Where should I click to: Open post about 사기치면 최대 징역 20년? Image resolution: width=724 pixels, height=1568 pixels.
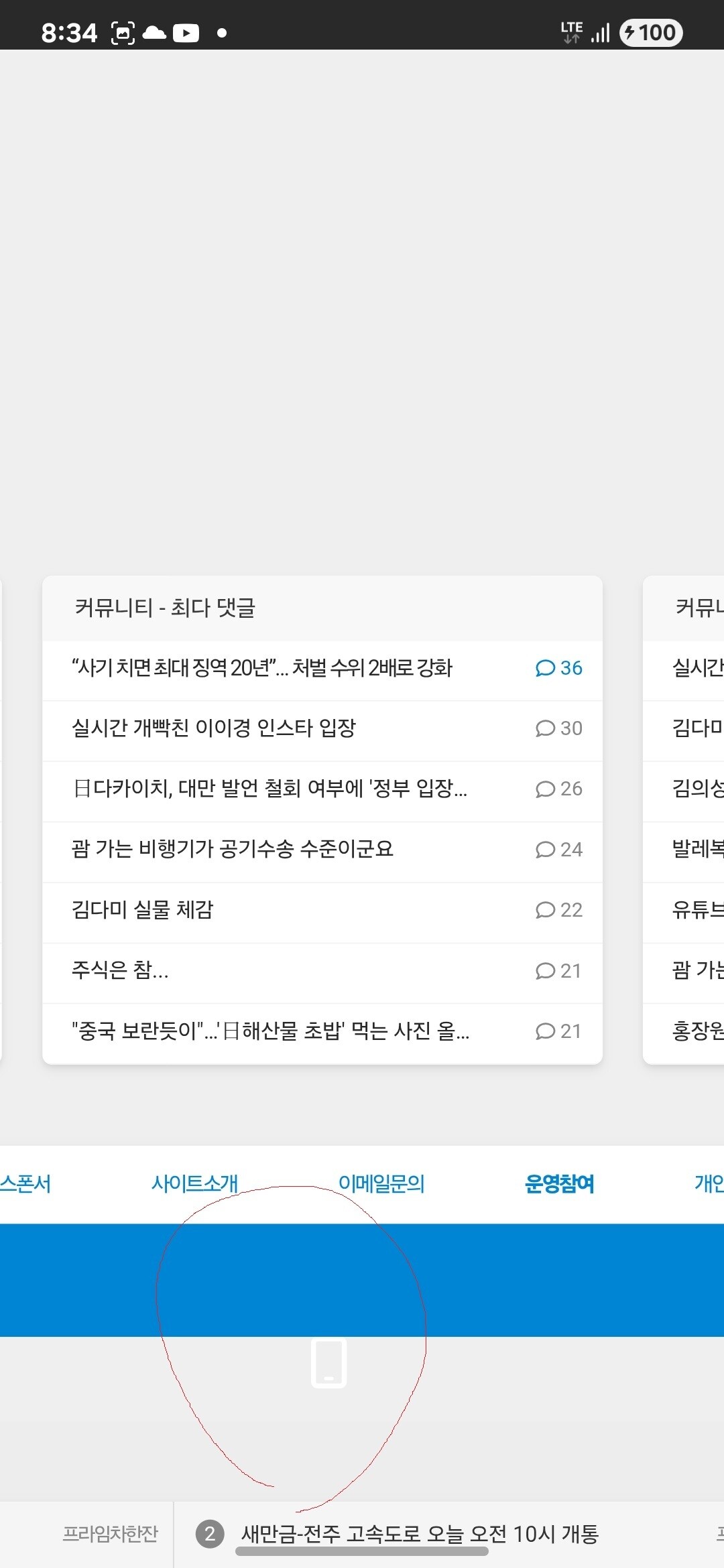click(x=262, y=668)
